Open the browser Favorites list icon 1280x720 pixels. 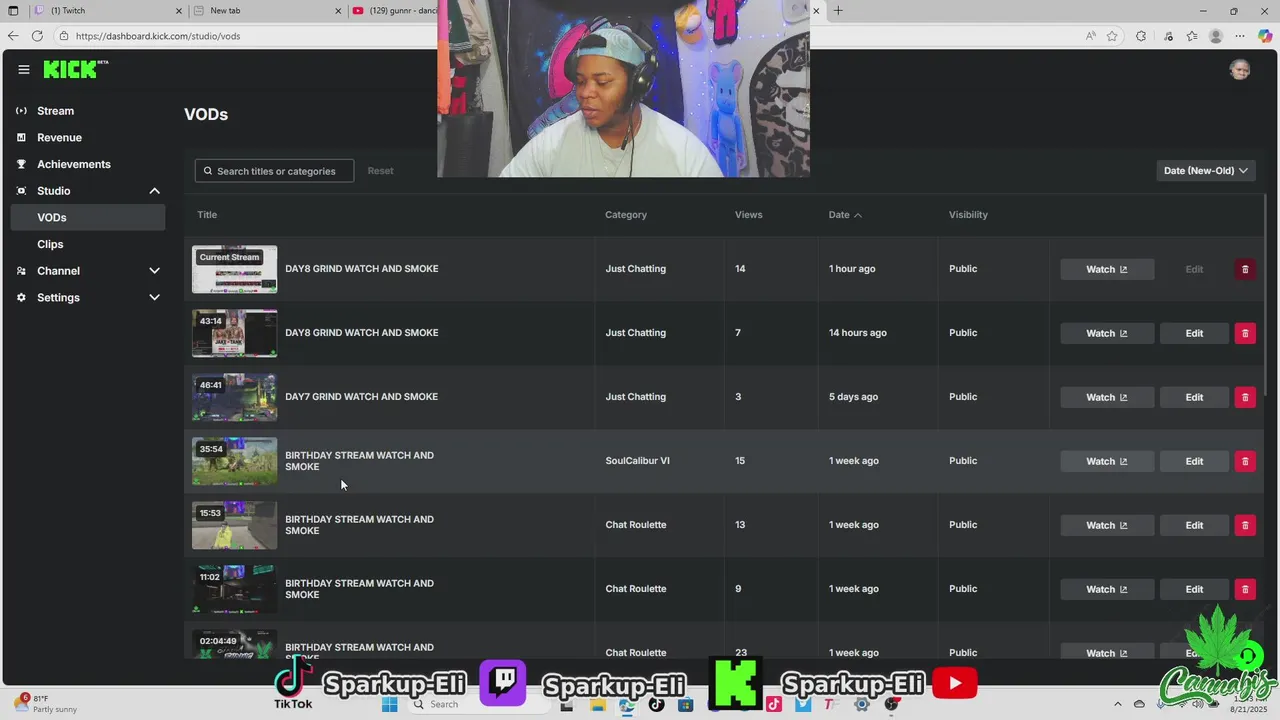pyautogui.click(x=1192, y=36)
